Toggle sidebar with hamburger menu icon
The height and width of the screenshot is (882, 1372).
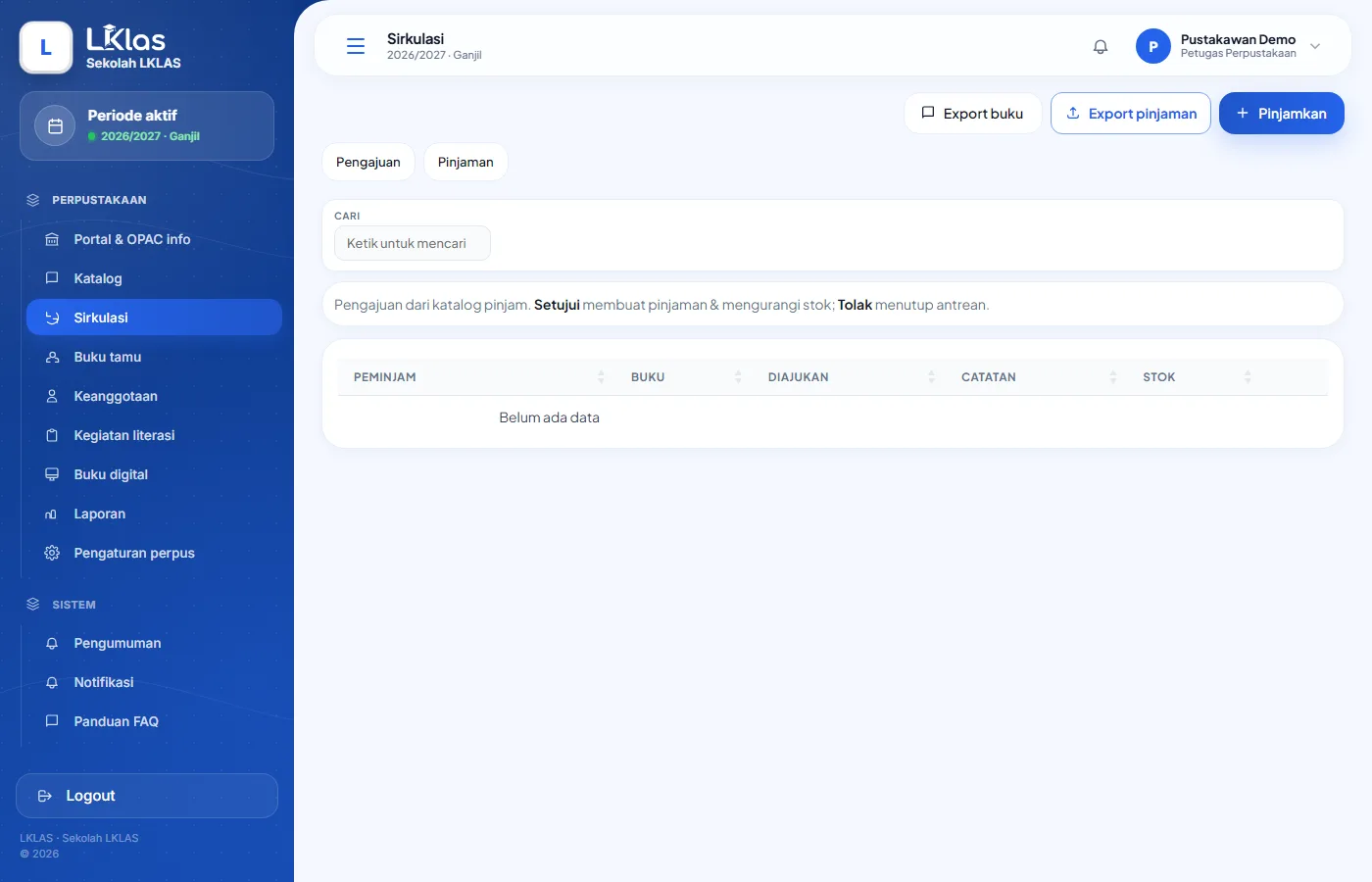click(x=356, y=46)
